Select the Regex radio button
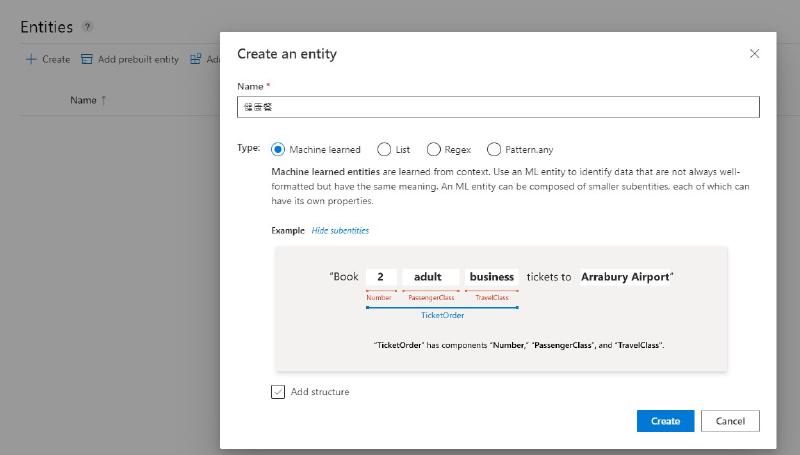800x455 pixels. tap(434, 149)
